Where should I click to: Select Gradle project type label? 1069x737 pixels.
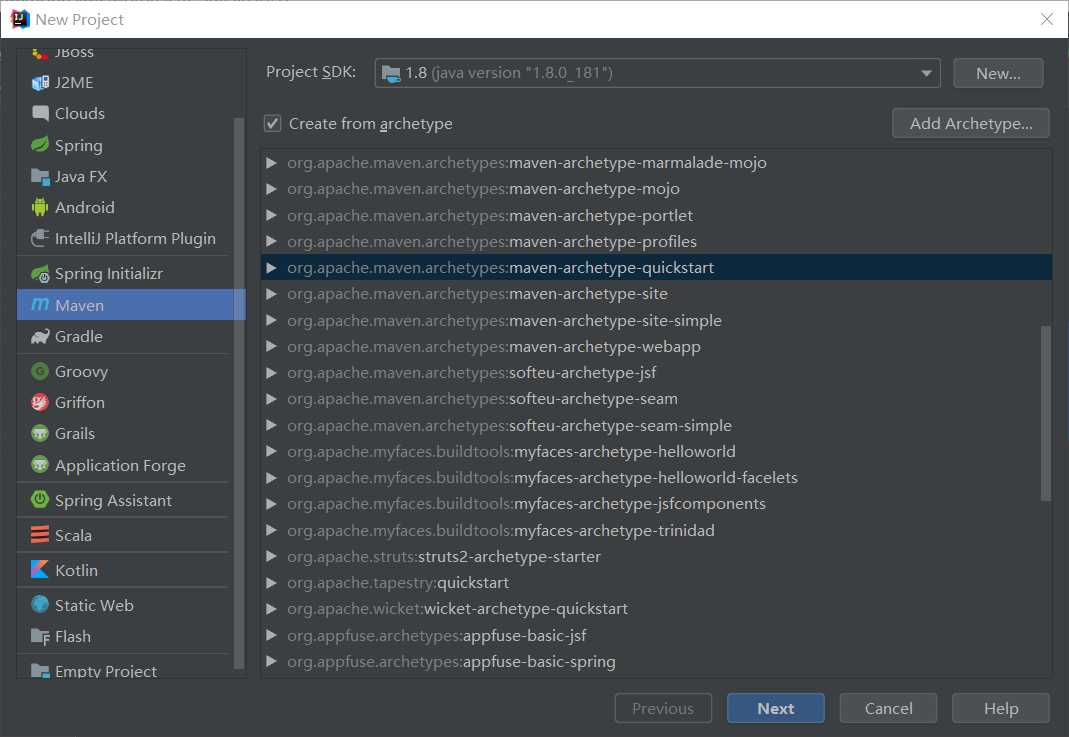coord(79,337)
